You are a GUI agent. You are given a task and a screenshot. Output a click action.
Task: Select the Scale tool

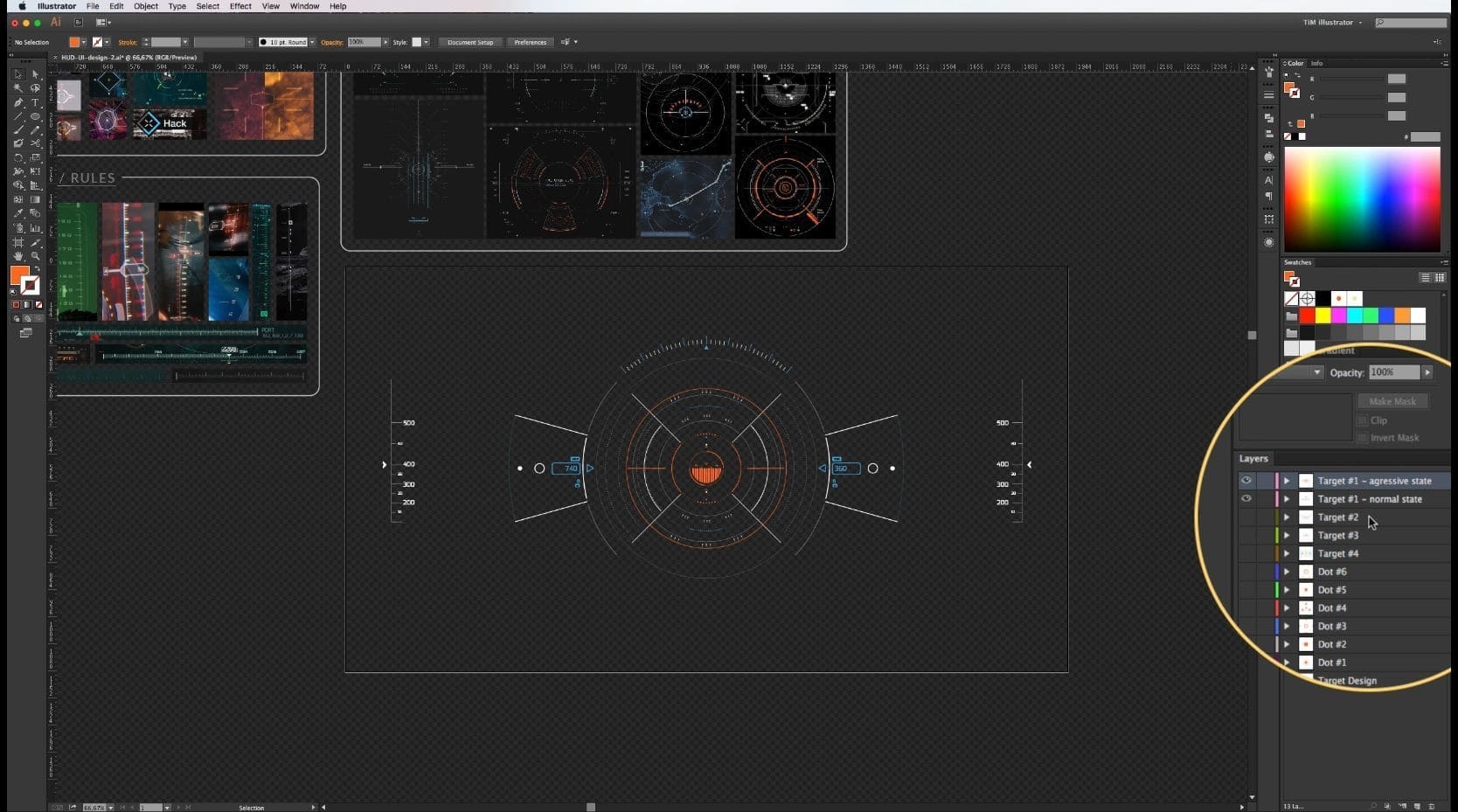click(x=35, y=158)
